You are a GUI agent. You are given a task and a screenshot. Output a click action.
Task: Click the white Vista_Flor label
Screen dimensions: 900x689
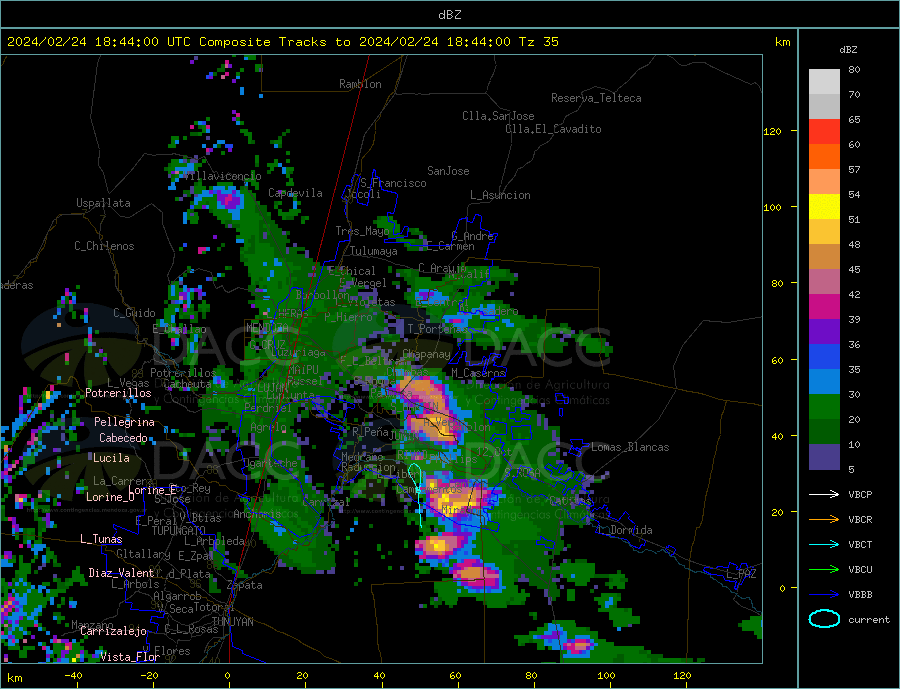pos(130,657)
